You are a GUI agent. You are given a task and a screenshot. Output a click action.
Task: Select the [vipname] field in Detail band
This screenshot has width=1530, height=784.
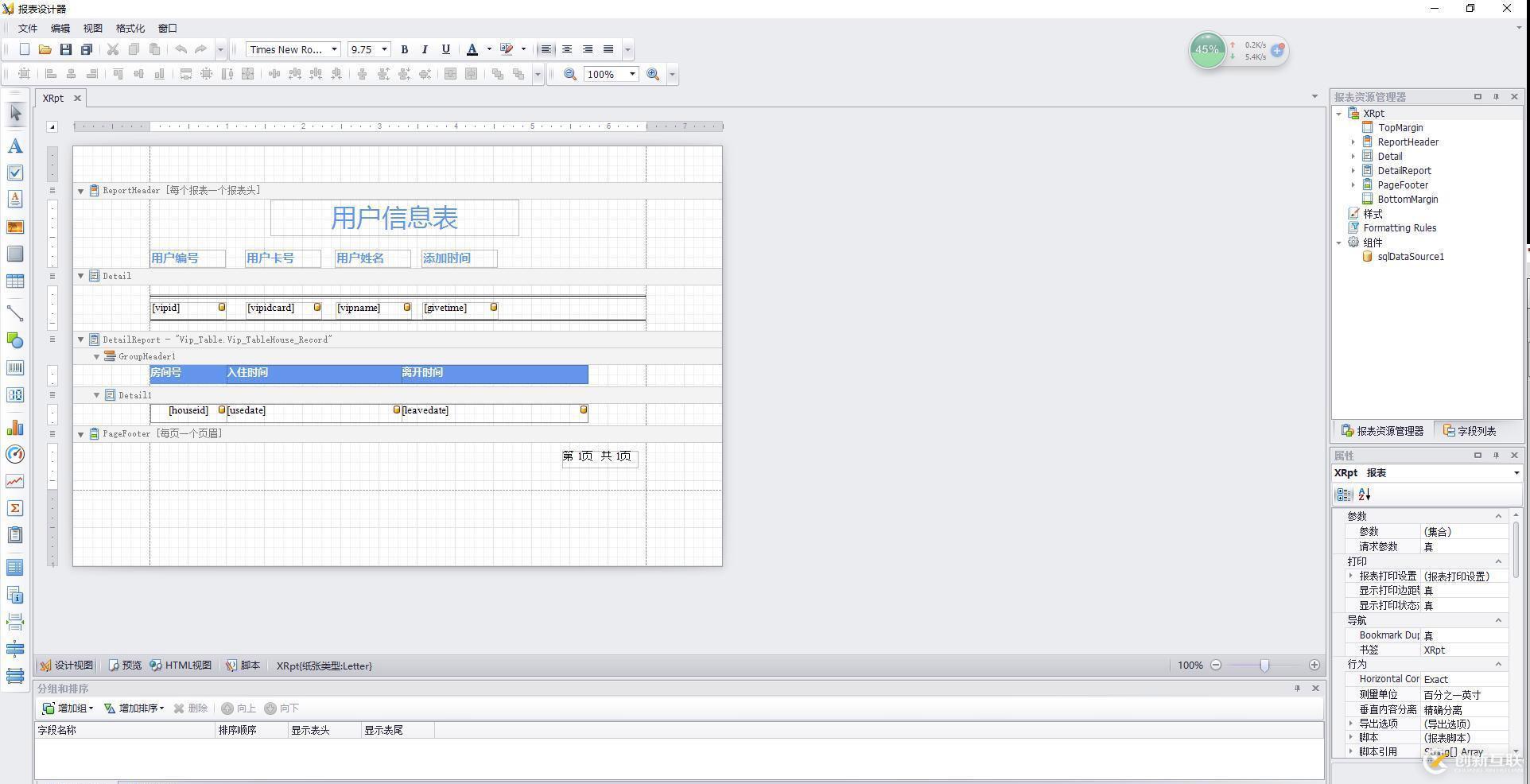click(373, 309)
